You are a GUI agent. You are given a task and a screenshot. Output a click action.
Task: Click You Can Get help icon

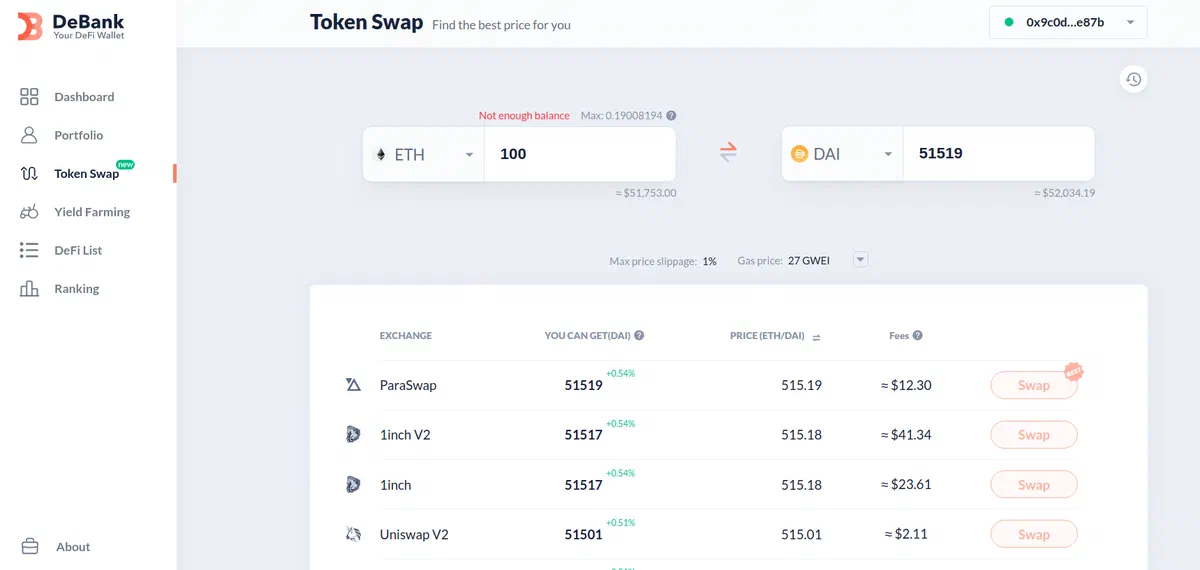coord(639,336)
